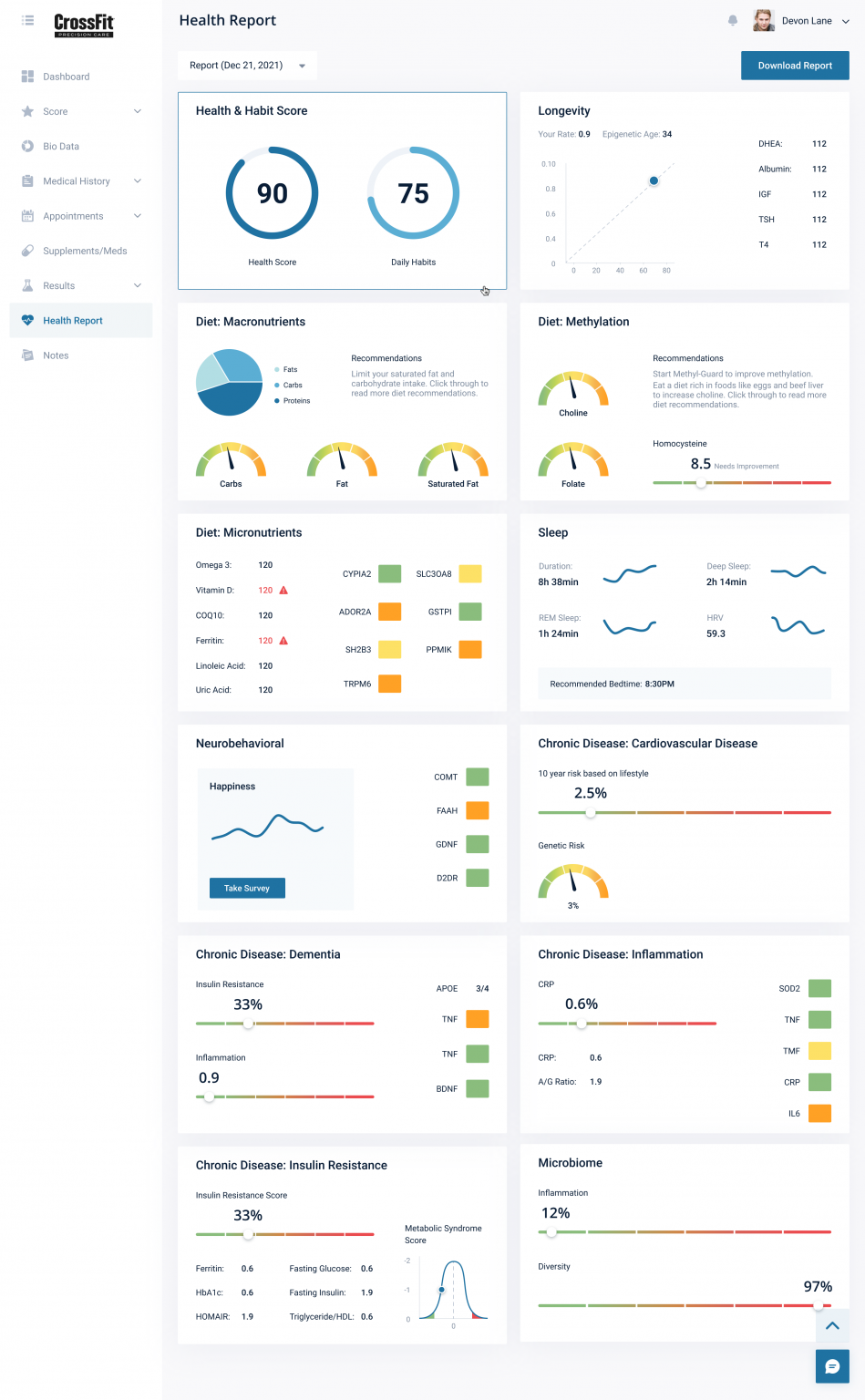The width and height of the screenshot is (865, 1400).
Task: Click the scroll-to-top chevron arrow
Action: [x=832, y=1326]
